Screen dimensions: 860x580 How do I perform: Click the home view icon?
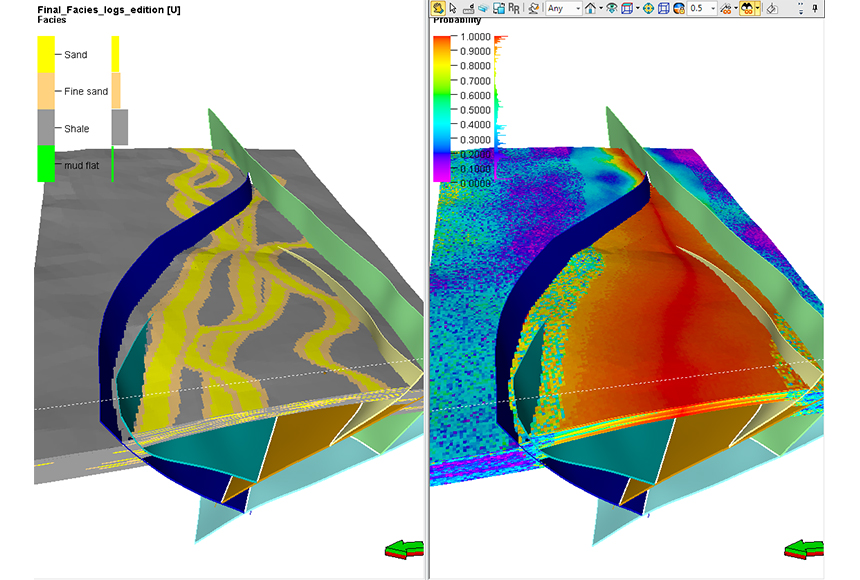point(590,8)
